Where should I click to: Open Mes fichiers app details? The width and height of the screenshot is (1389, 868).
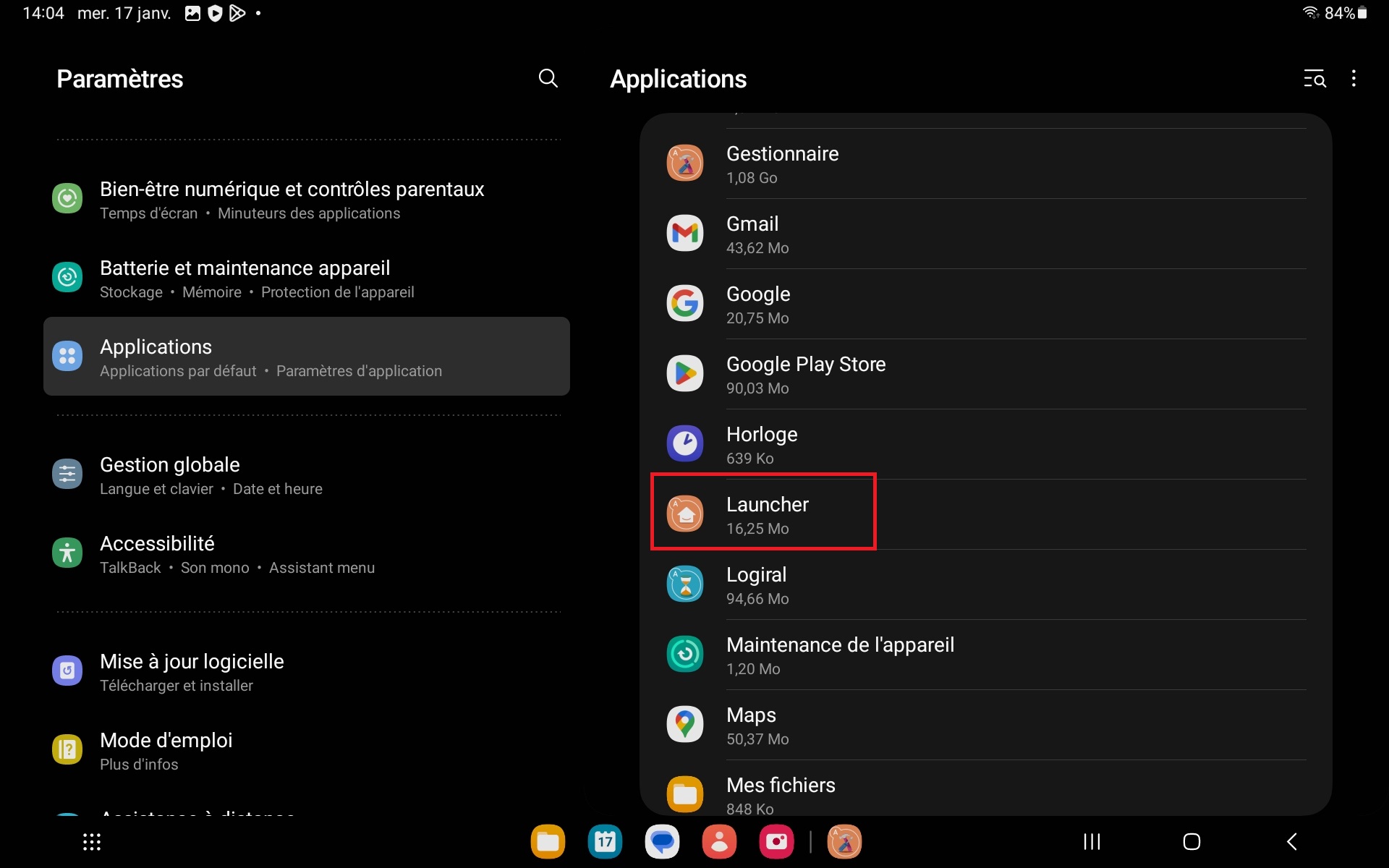tap(986, 788)
